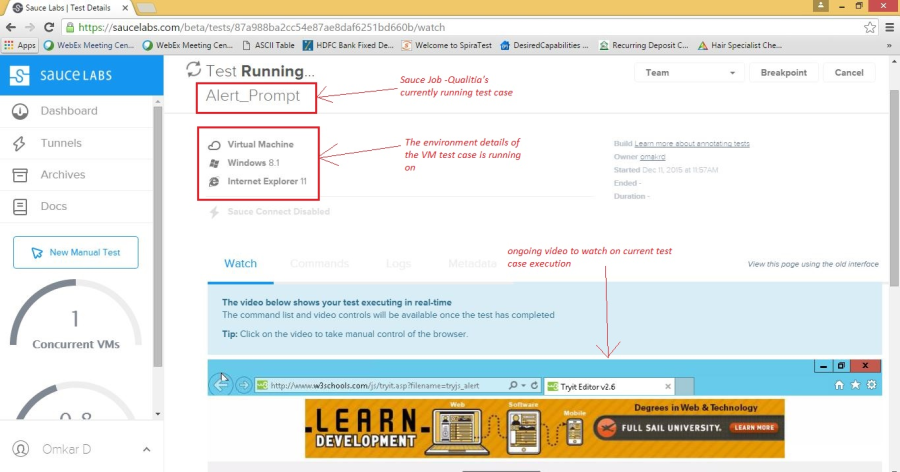Bookmark this page with star icon
Screen dimensions: 900x472
pyautogui.click(x=871, y=28)
